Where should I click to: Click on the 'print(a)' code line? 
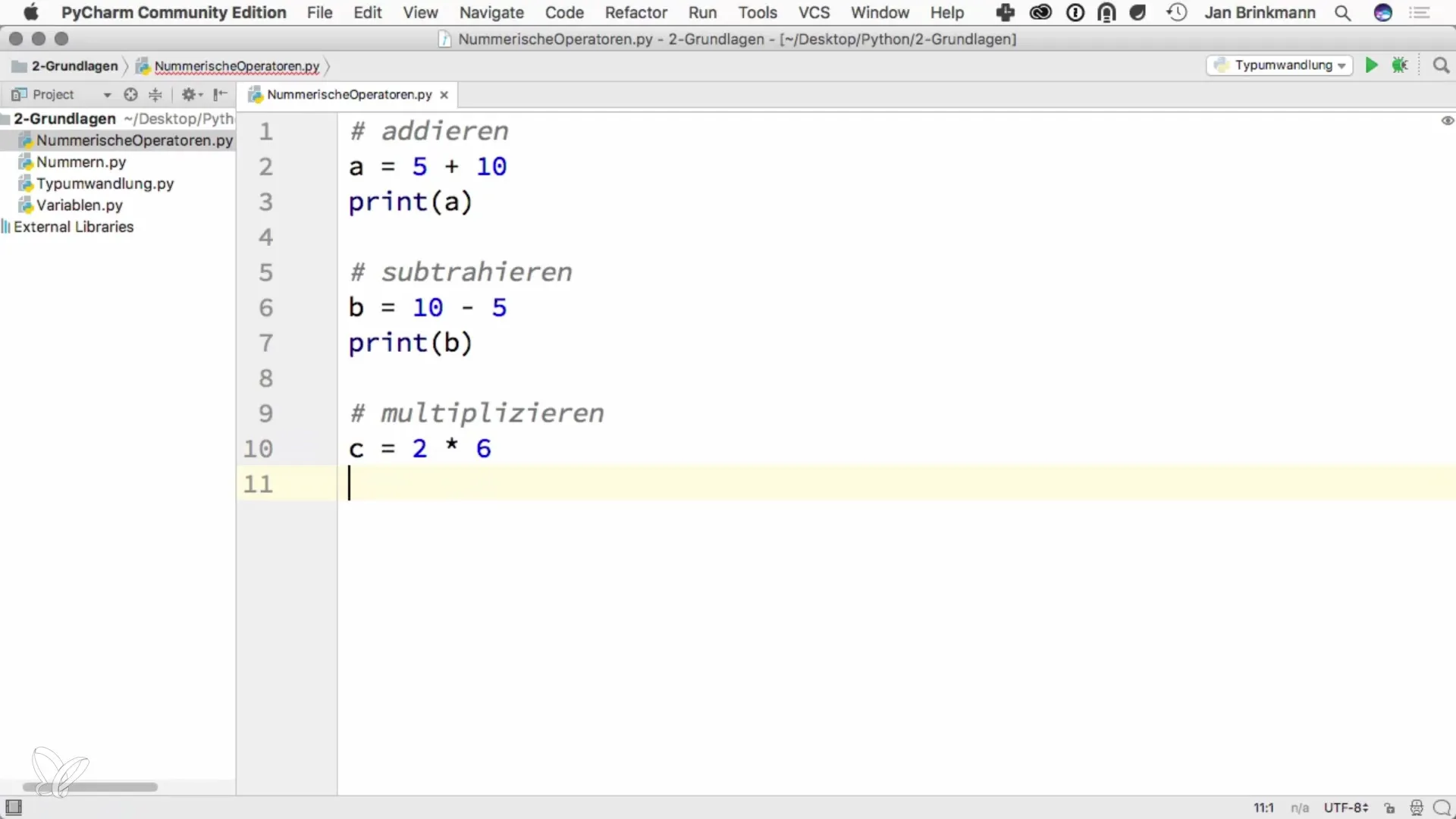click(410, 202)
